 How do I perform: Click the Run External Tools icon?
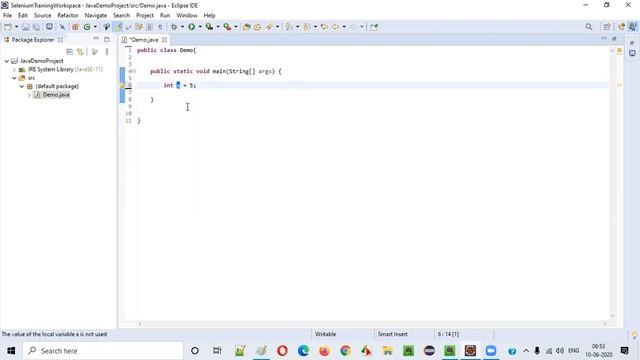pos(227,27)
